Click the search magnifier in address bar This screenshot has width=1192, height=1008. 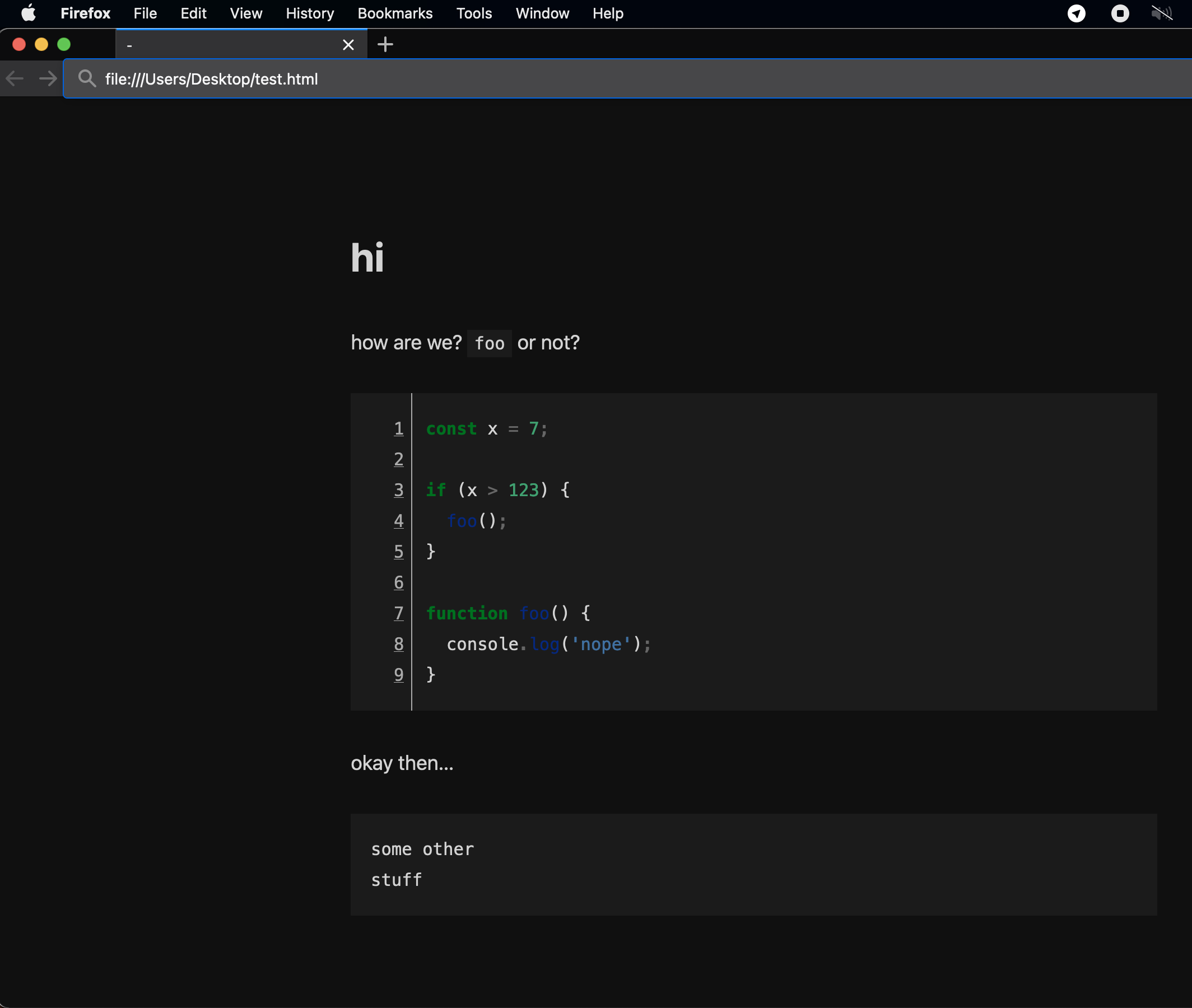click(x=87, y=78)
